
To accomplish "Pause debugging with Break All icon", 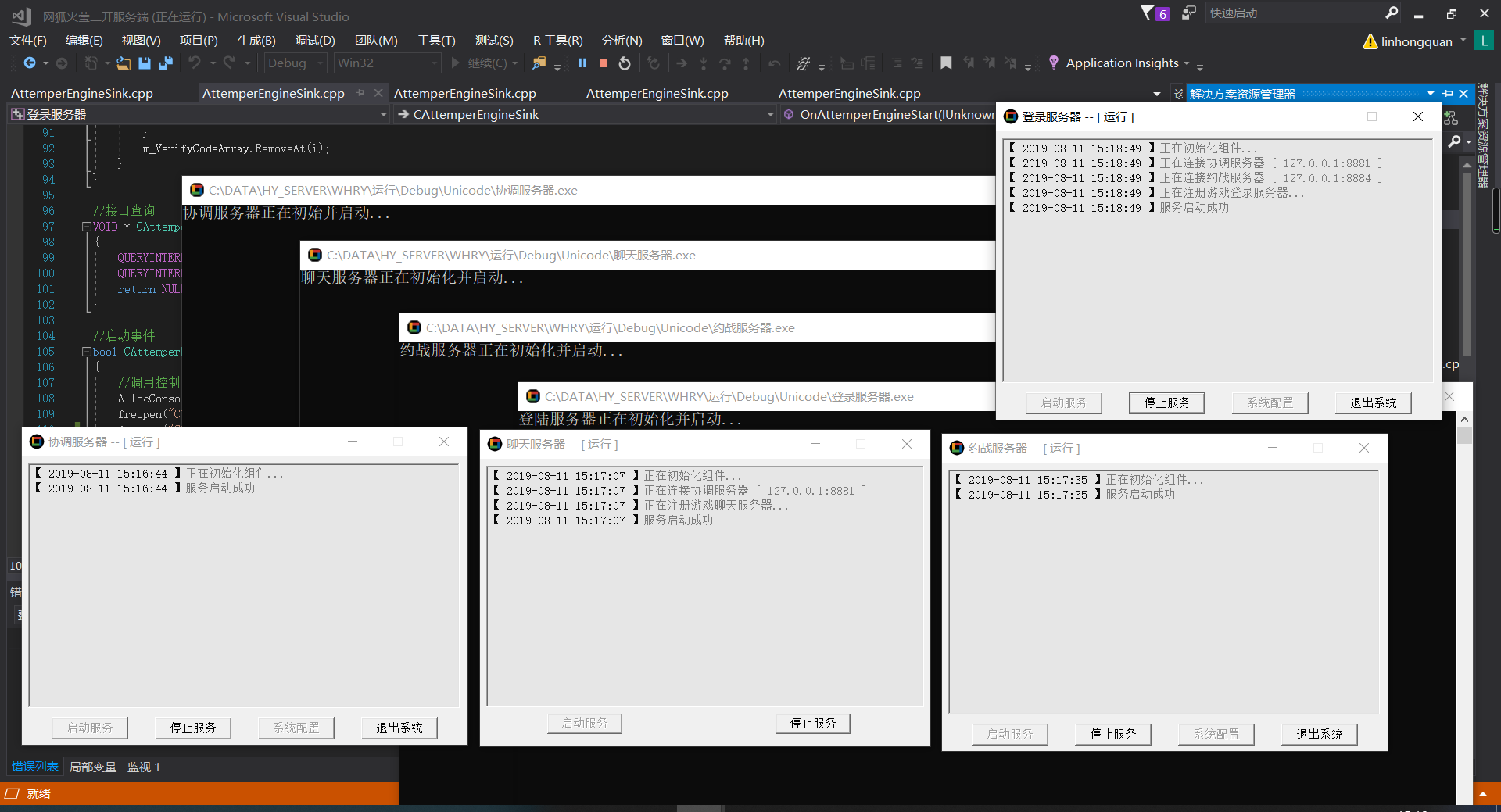I will click(x=582, y=63).
